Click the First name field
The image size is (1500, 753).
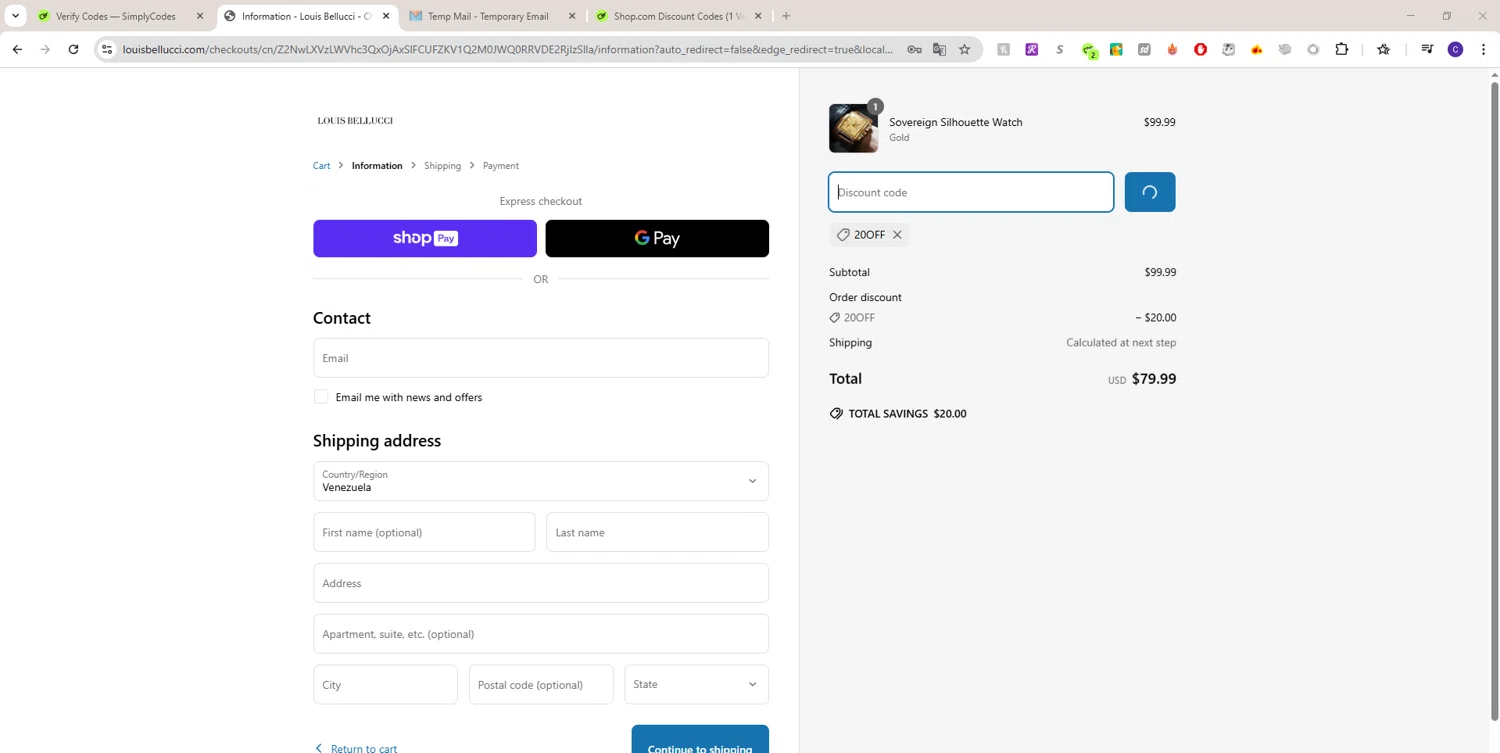(x=424, y=532)
